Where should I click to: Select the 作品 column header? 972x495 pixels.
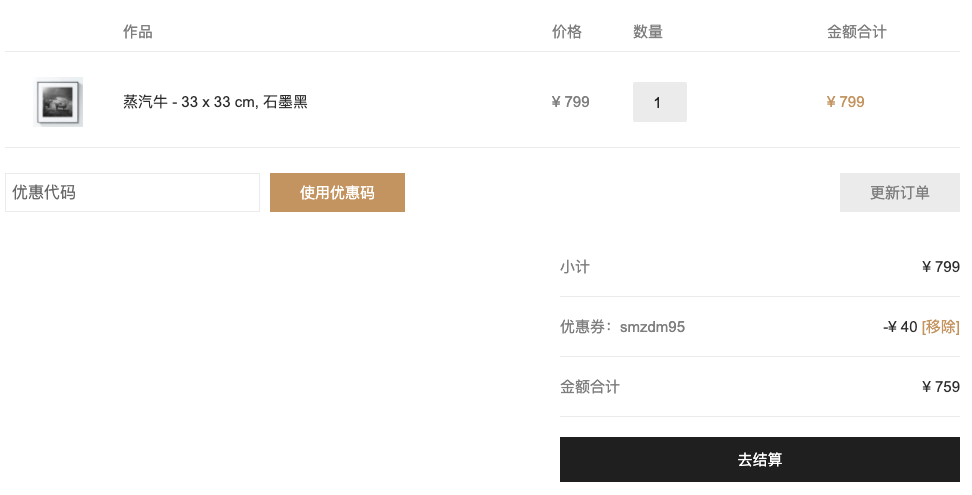[138, 32]
